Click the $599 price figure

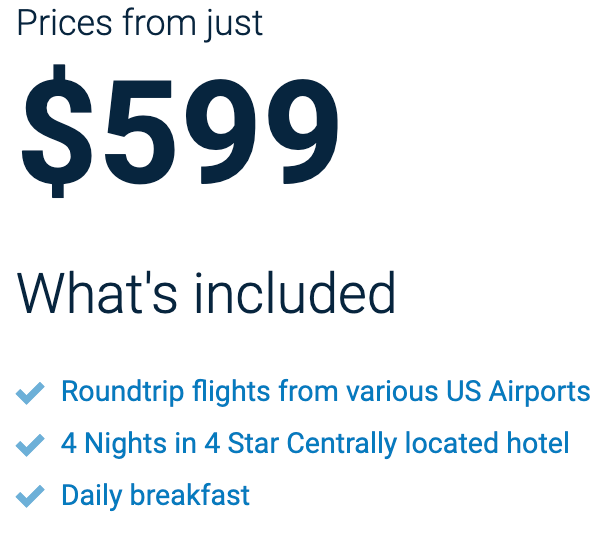(180, 131)
